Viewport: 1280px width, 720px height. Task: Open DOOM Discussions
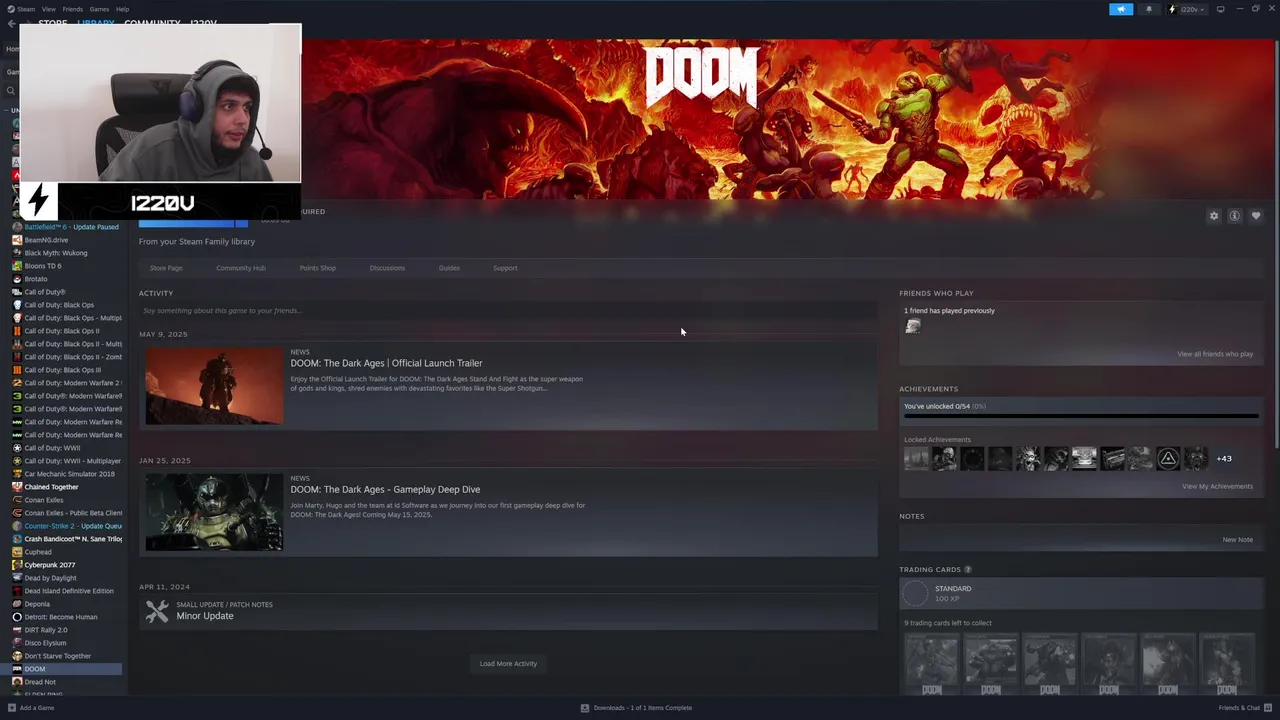pos(387,268)
